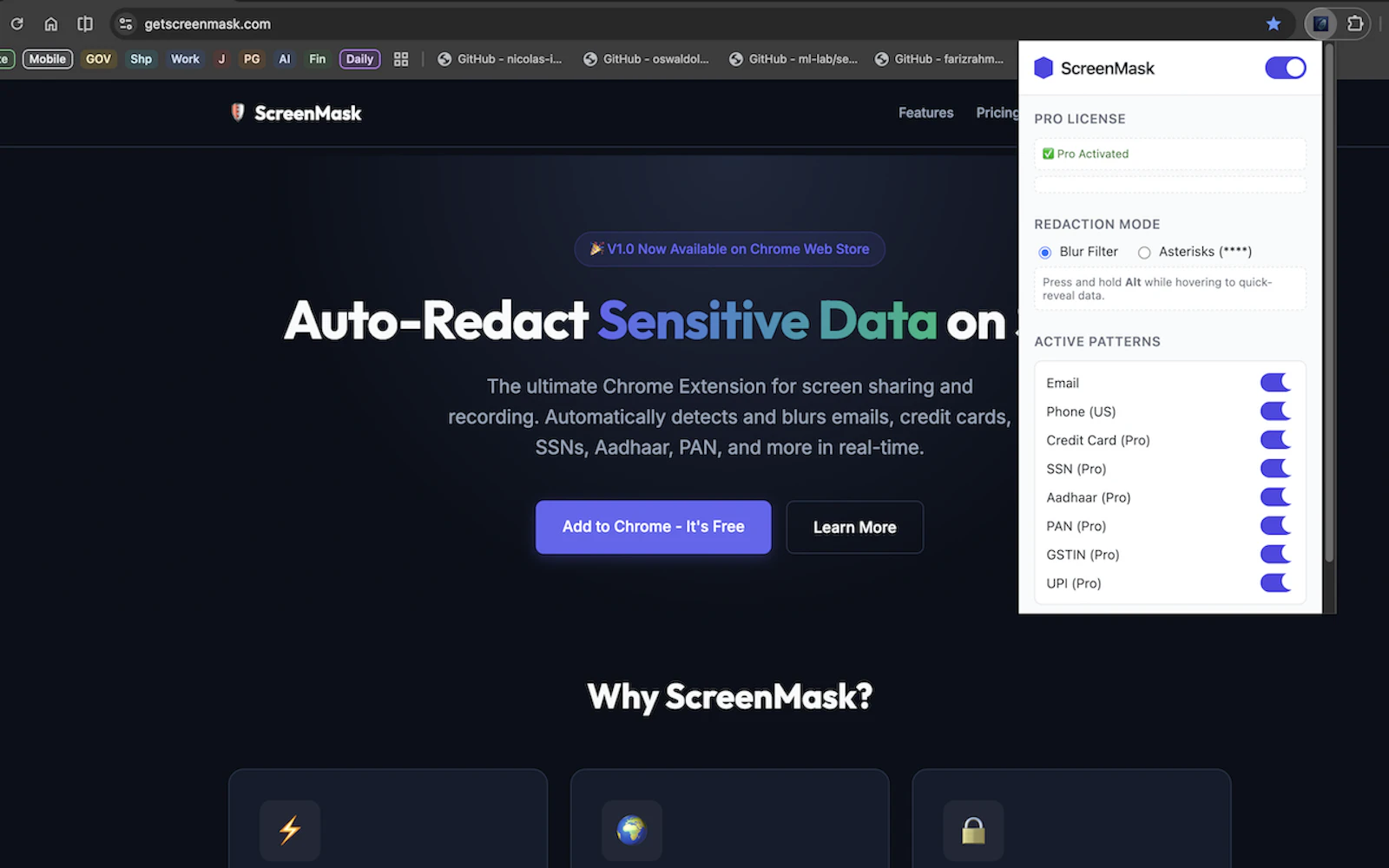Toggle the Phone (US) pattern
The image size is (1389, 868).
click(1275, 411)
